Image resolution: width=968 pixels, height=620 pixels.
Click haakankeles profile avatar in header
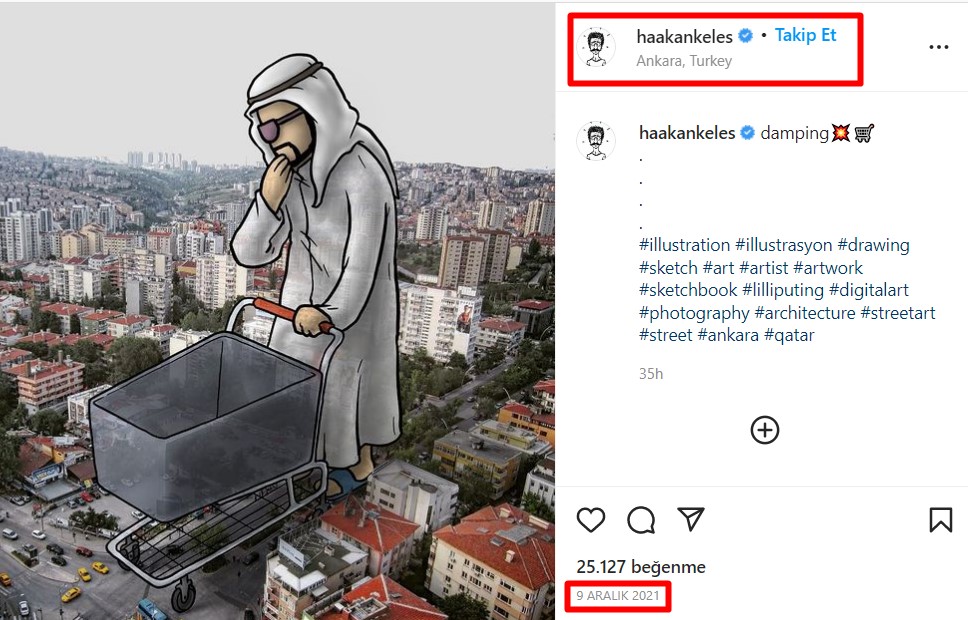click(596, 47)
